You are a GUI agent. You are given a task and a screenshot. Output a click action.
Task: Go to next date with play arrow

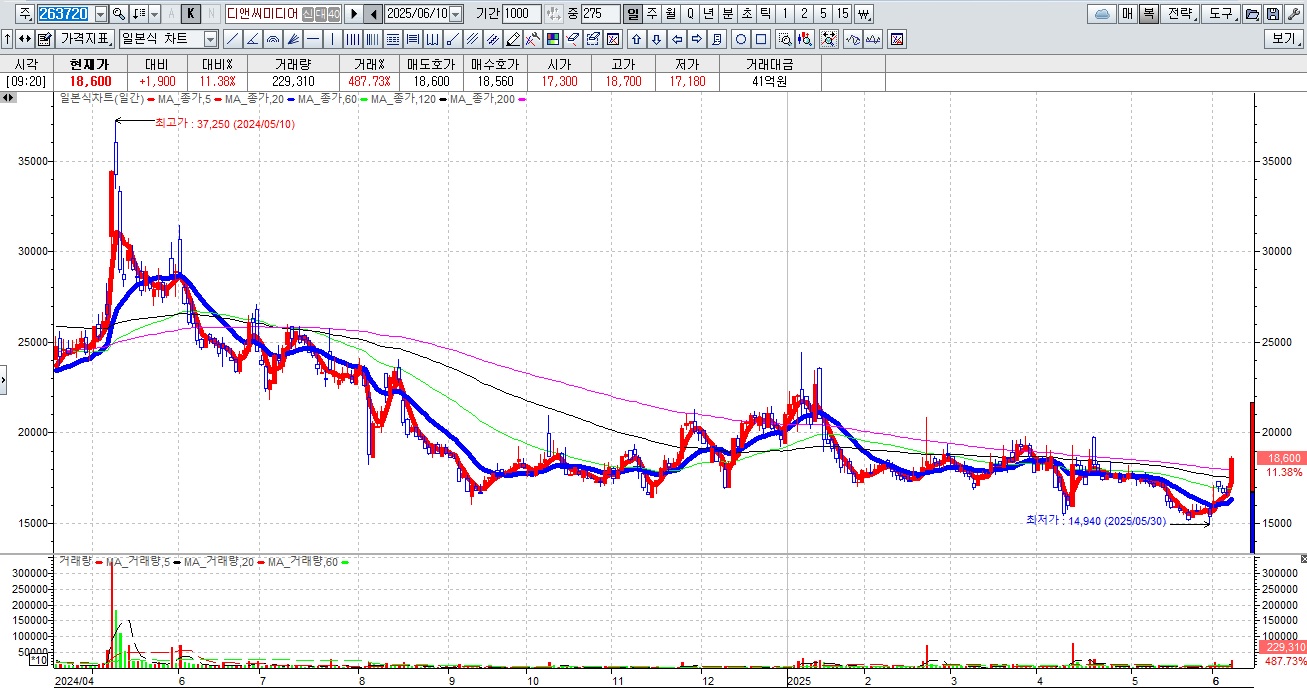tap(353, 14)
